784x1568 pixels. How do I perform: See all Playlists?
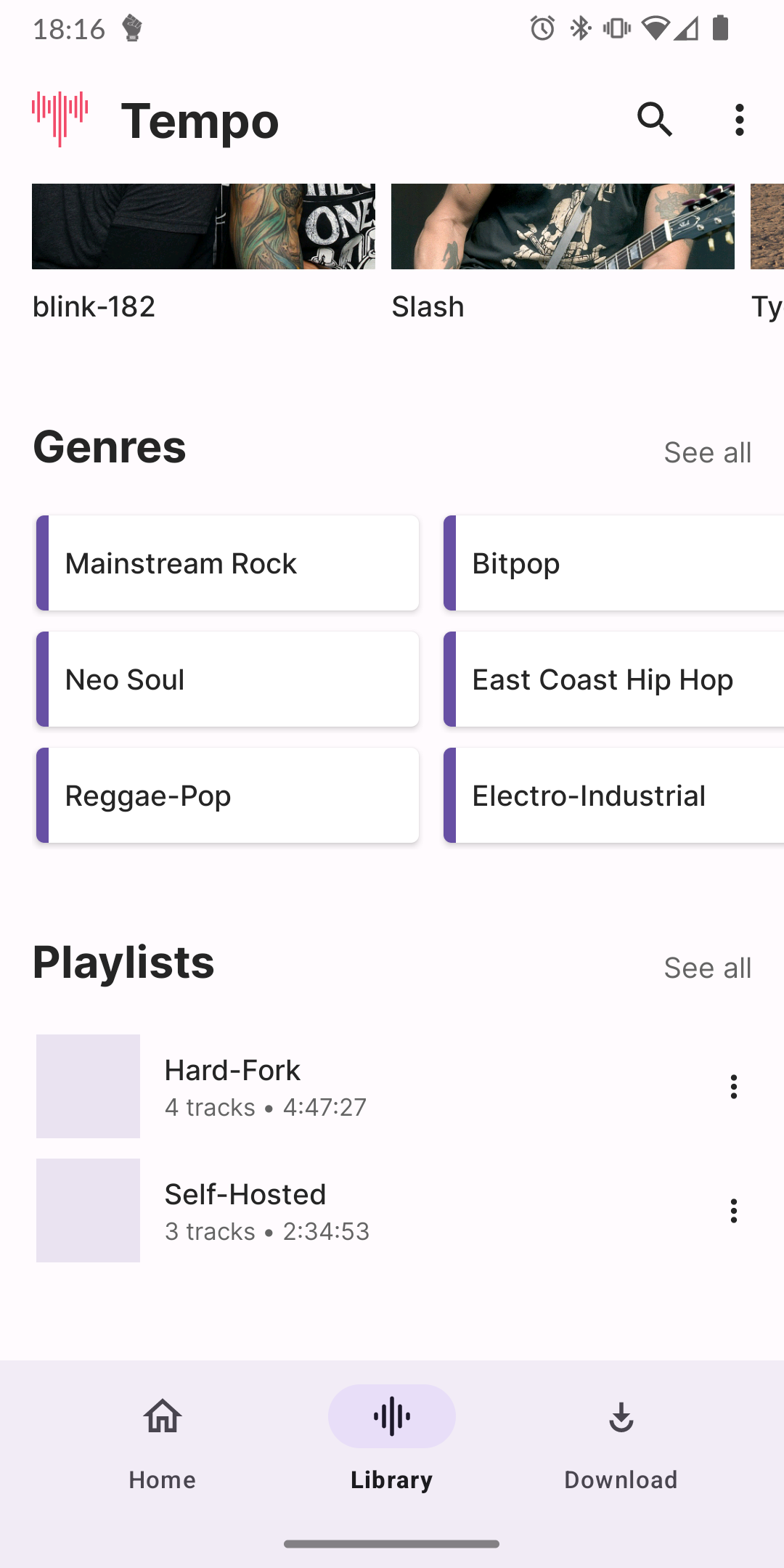[707, 968]
